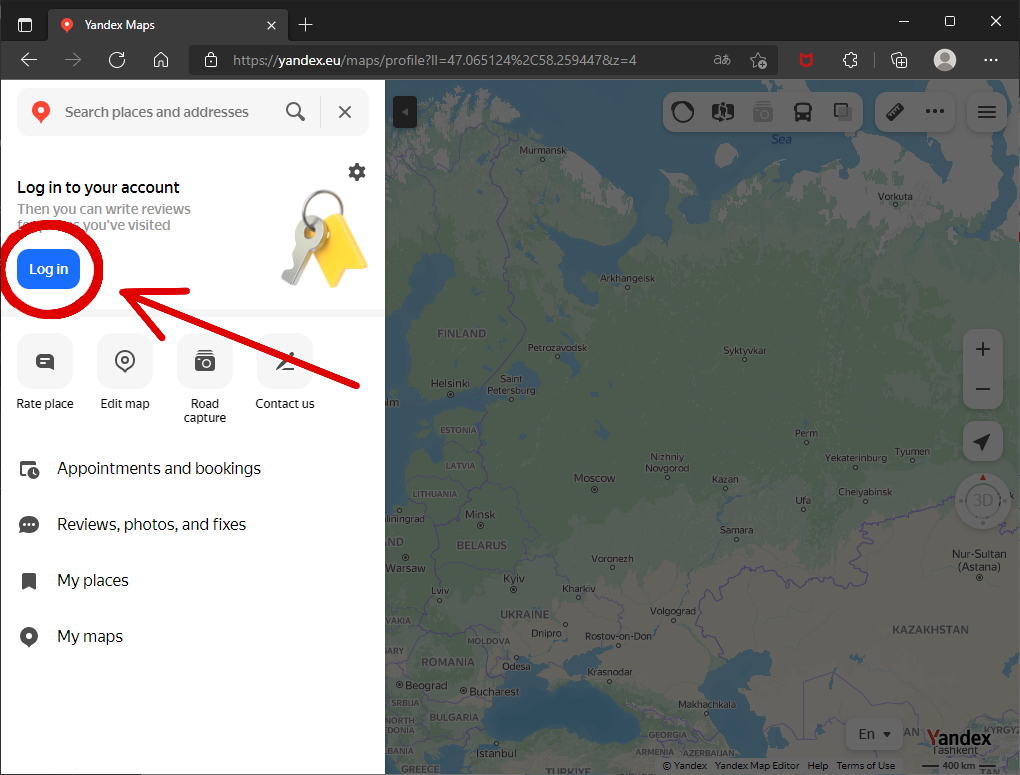
Task: Open the map hamburger menu
Action: point(987,112)
